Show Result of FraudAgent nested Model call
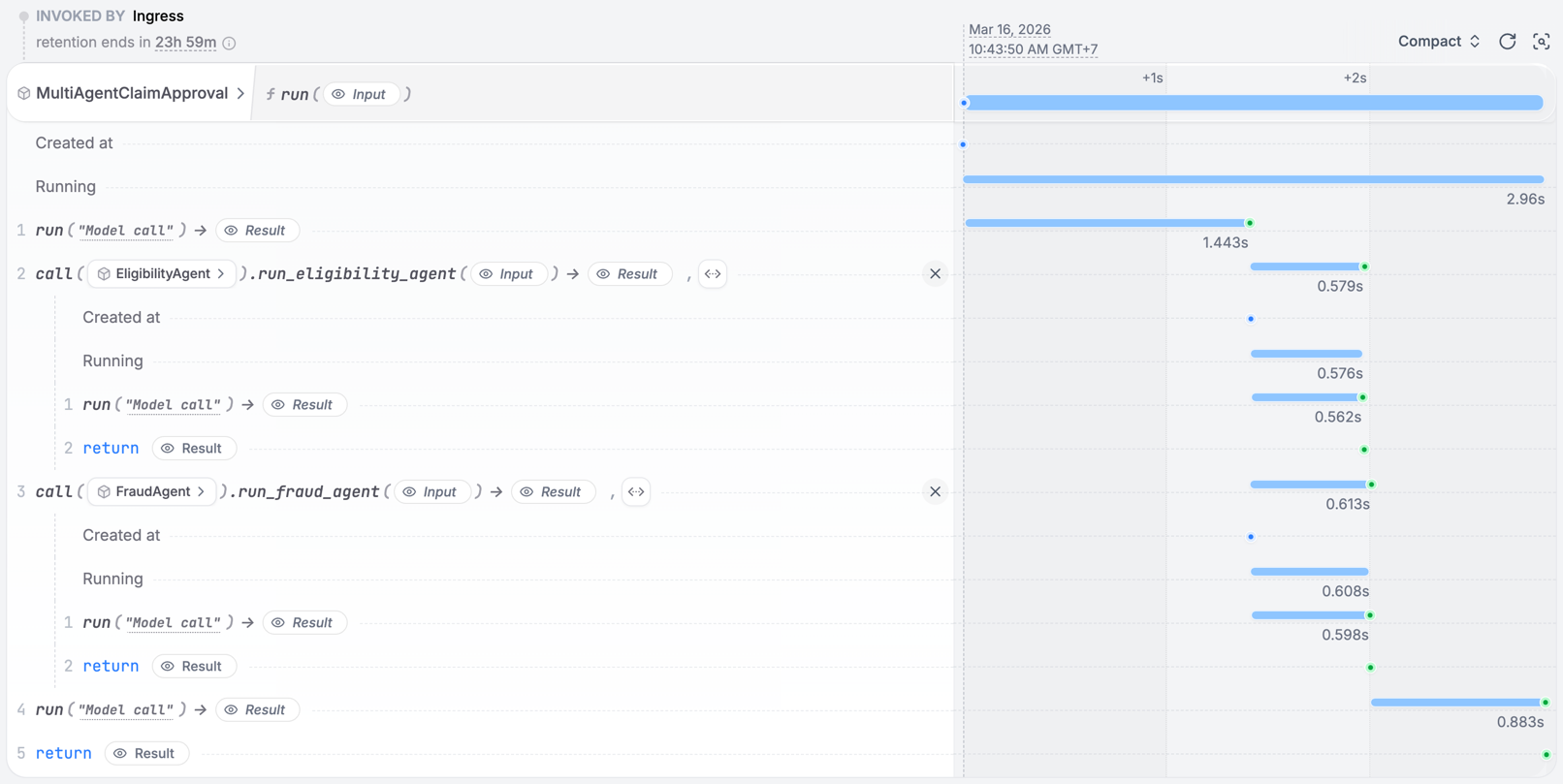 [x=303, y=623]
